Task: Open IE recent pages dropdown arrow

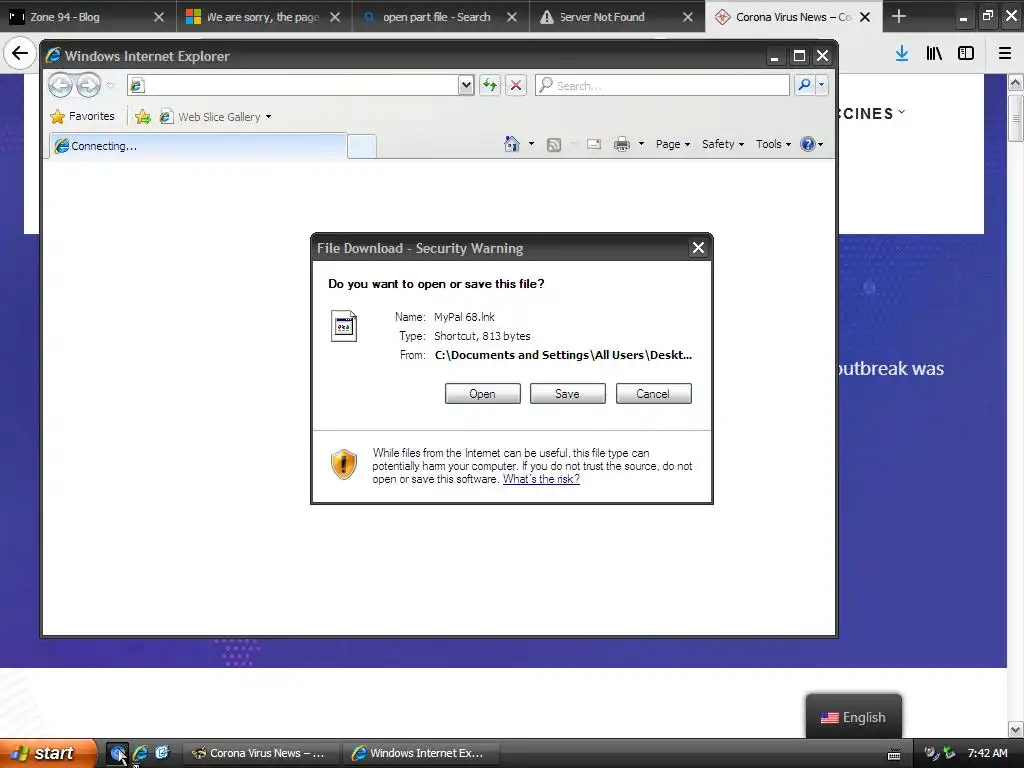Action: pyautogui.click(x=110, y=85)
